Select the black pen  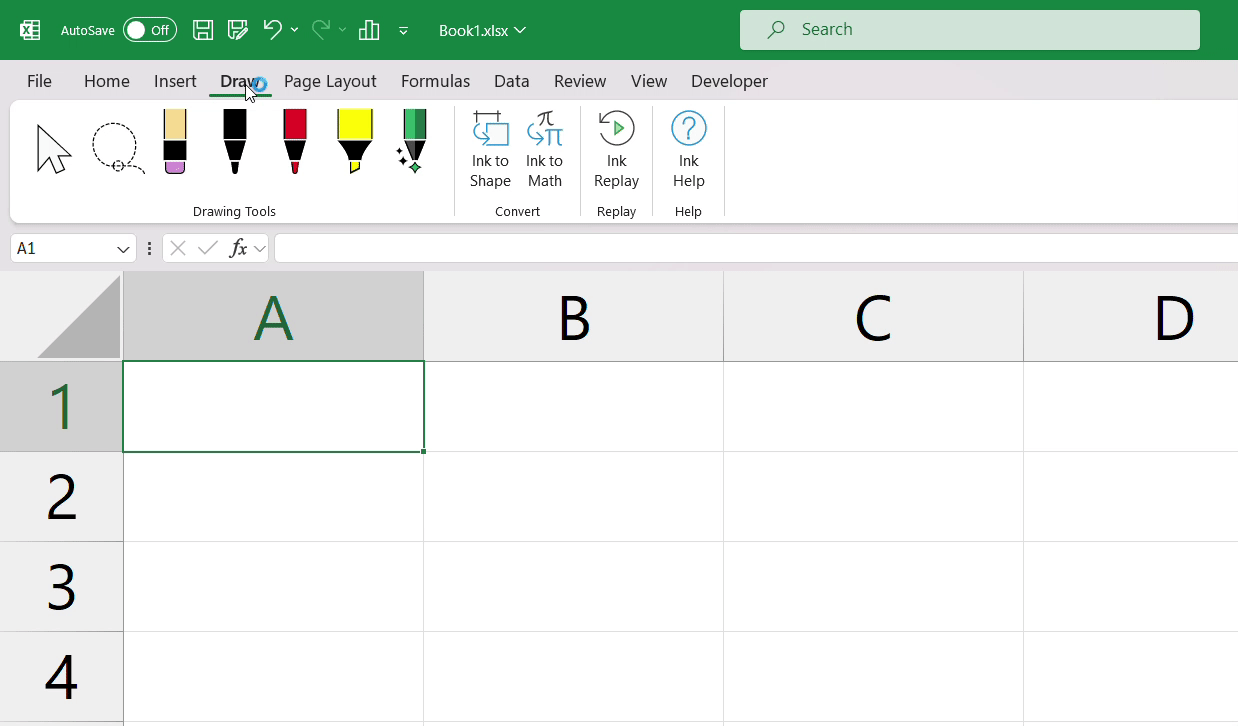(235, 142)
